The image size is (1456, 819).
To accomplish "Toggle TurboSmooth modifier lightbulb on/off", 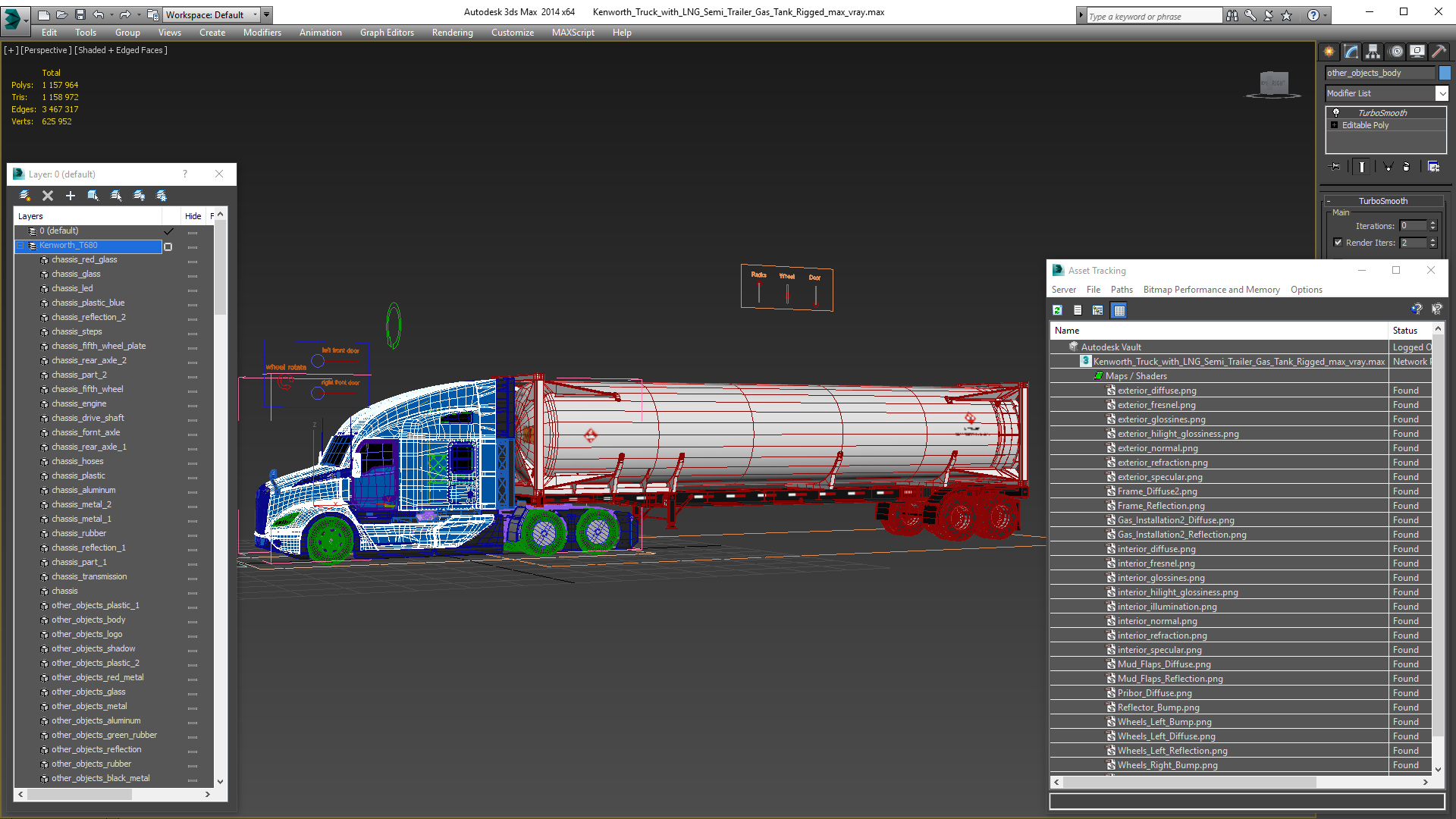I will pos(1336,112).
